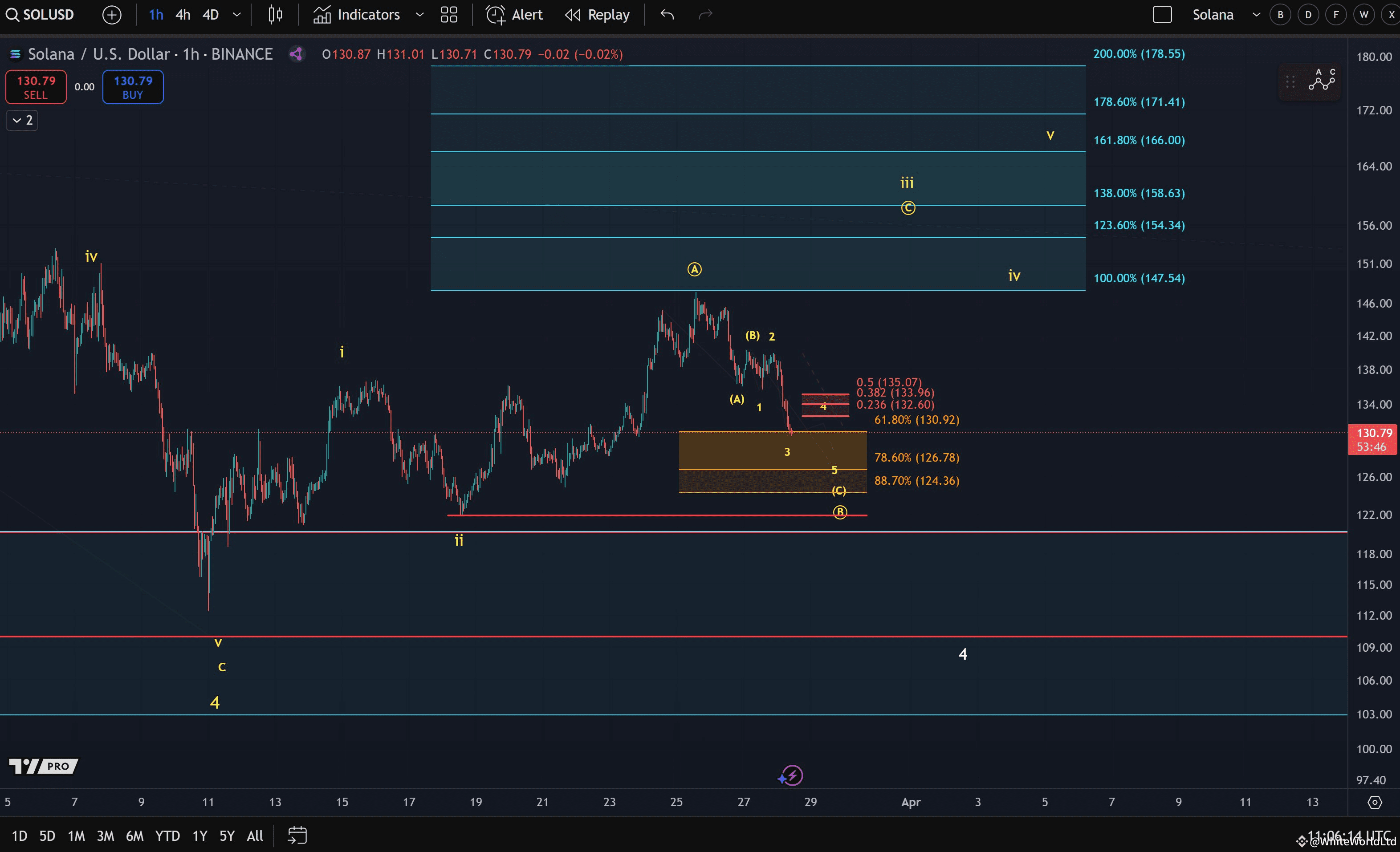Open the Indicators dialog

point(357,15)
